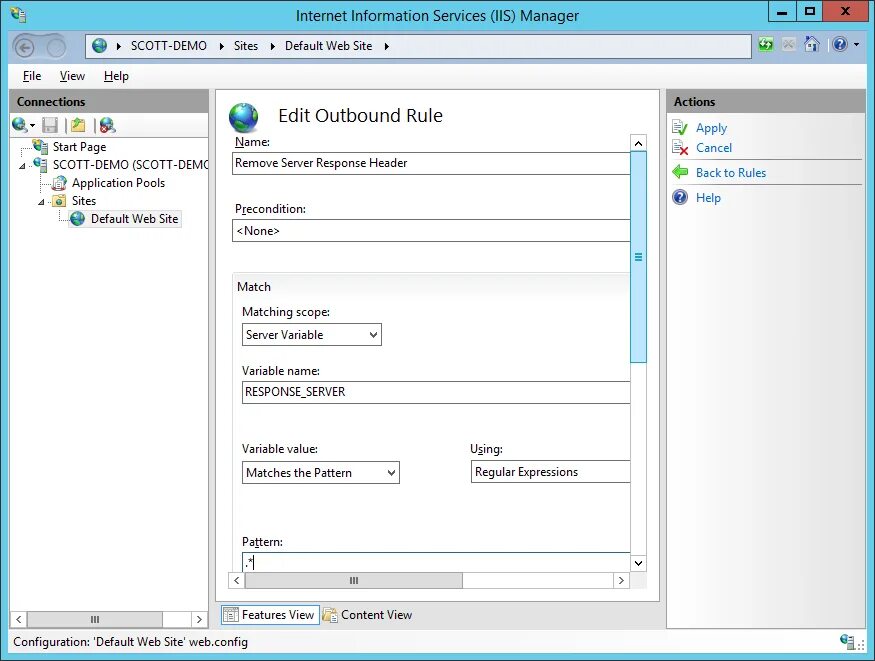Click Default Web Site in breadcrumb
The image size is (875, 661).
(328, 46)
